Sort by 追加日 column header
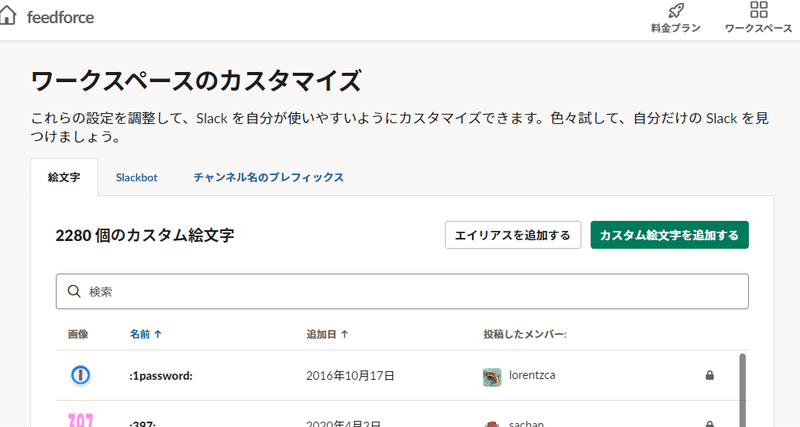The height and width of the screenshot is (427, 800). tap(327, 334)
